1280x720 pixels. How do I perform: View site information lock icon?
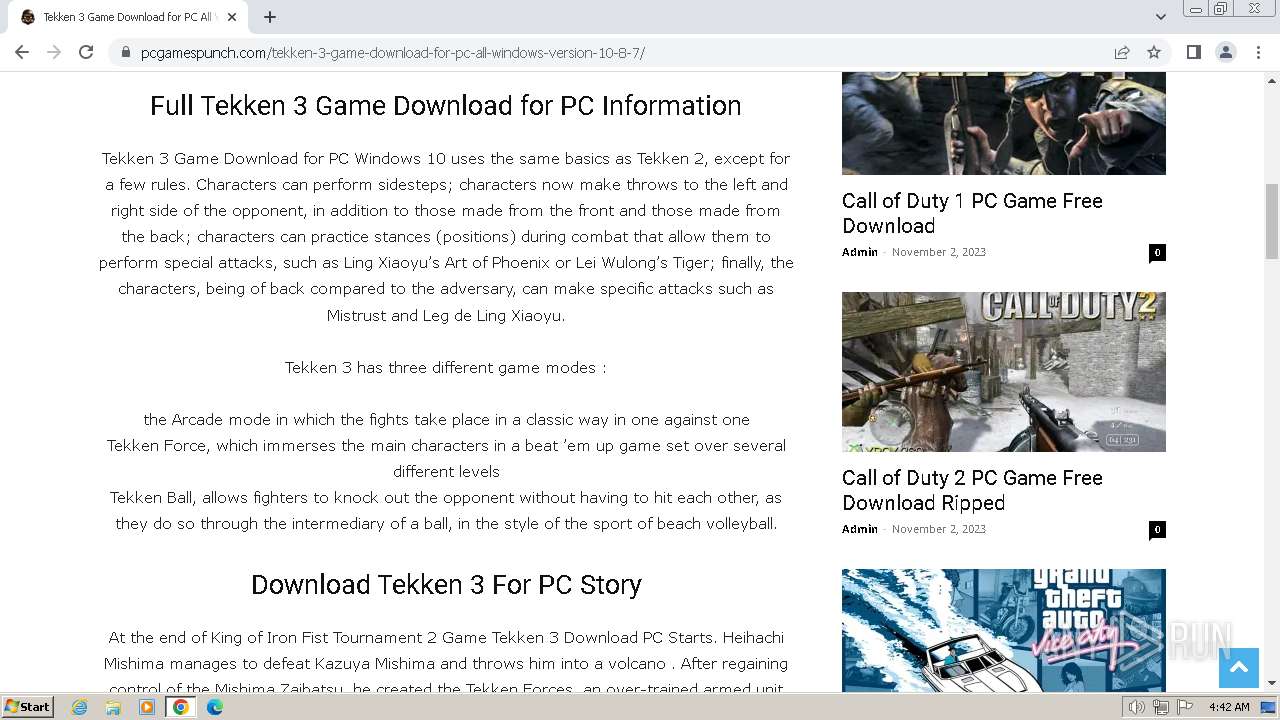[125, 52]
